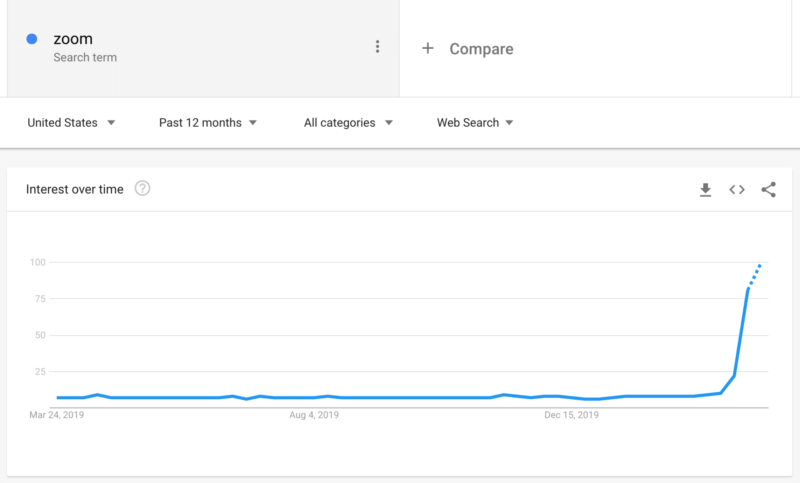Add a Compare search term
This screenshot has width=800, height=483.
[x=481, y=49]
